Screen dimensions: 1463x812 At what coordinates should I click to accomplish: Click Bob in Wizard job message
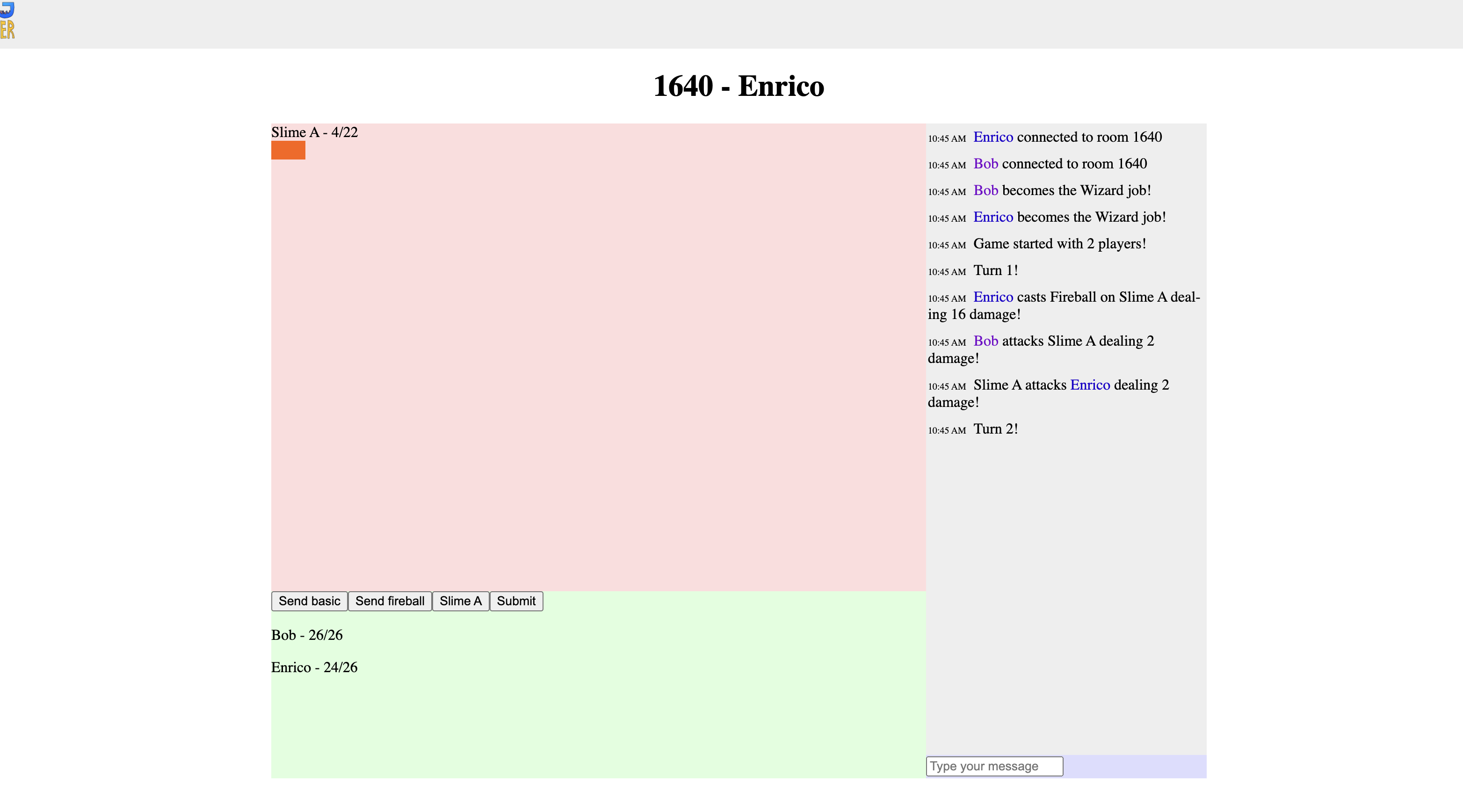tap(985, 190)
